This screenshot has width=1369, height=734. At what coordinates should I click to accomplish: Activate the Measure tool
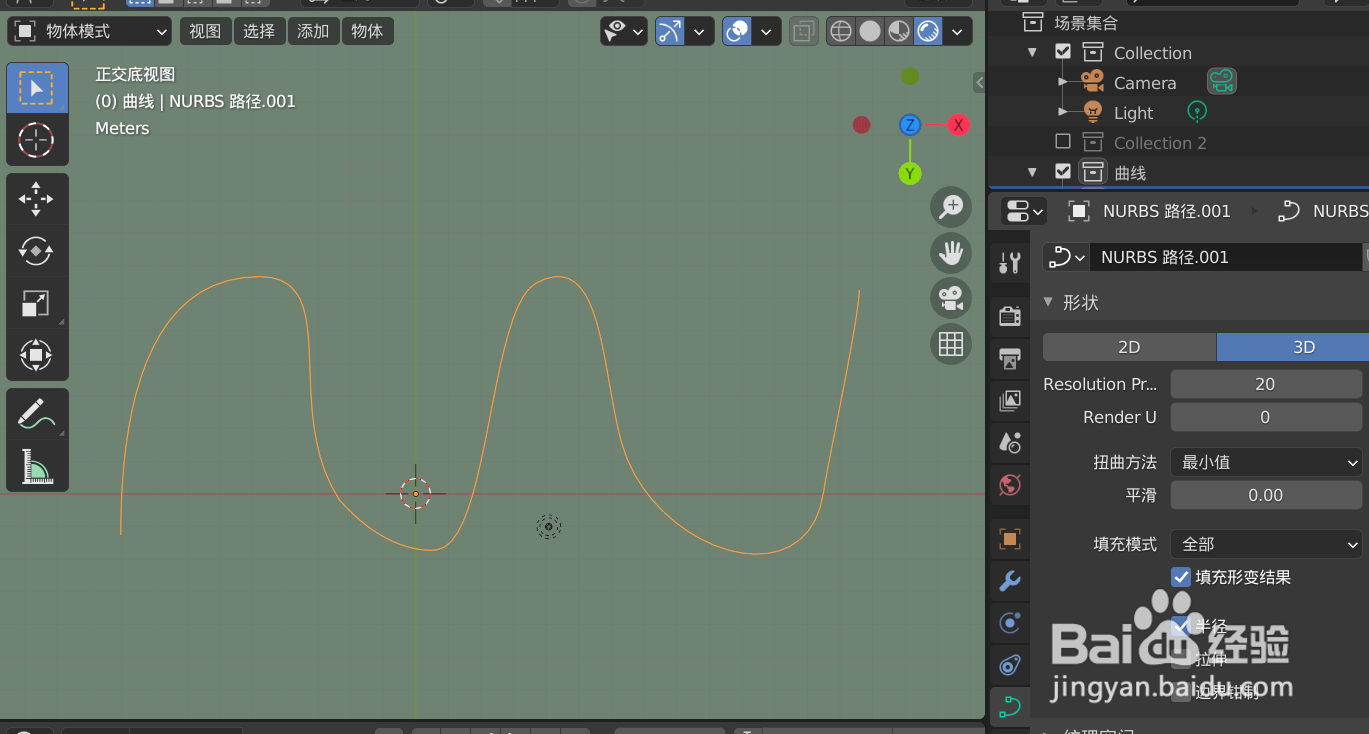[x=37, y=467]
